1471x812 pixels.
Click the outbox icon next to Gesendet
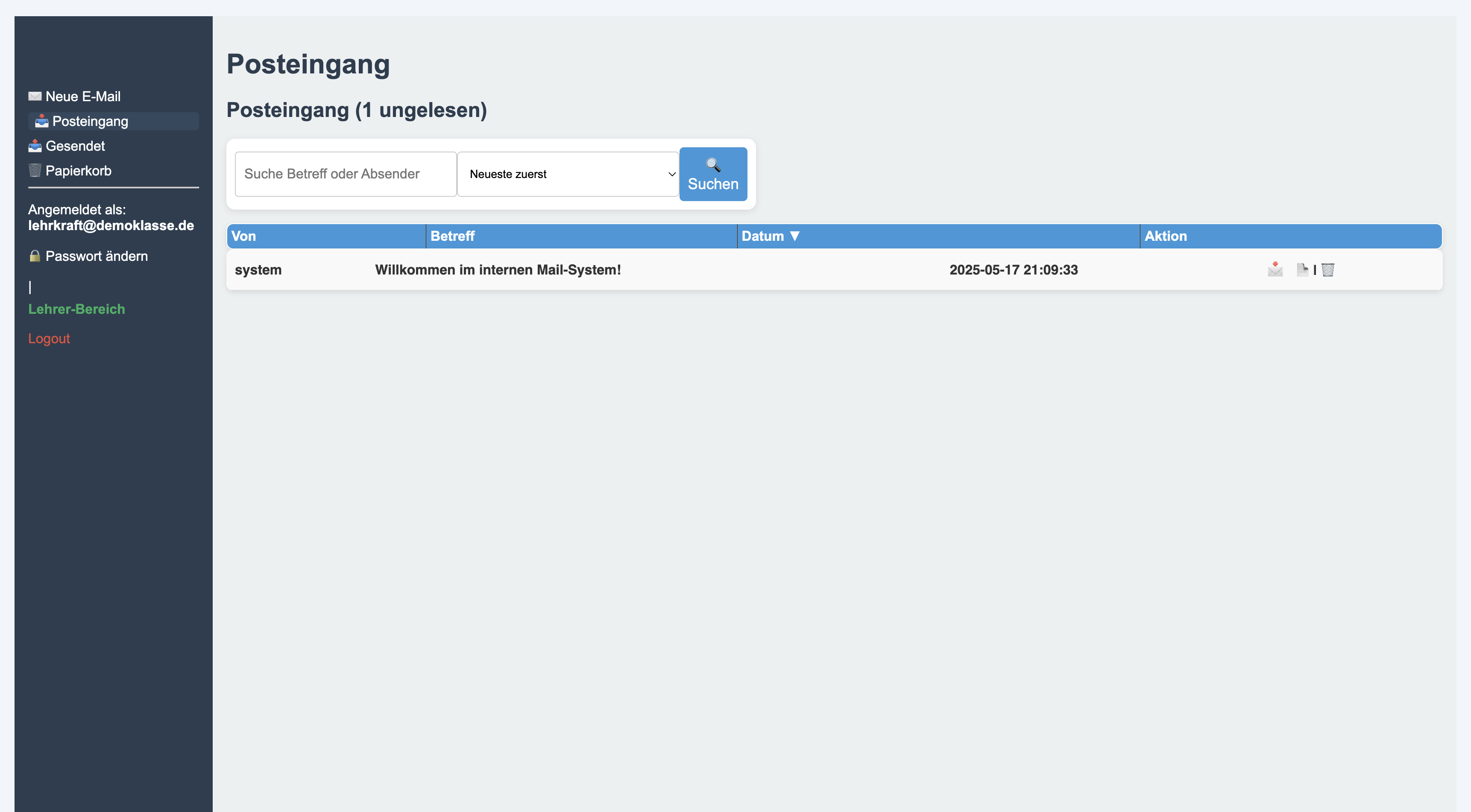(x=35, y=146)
